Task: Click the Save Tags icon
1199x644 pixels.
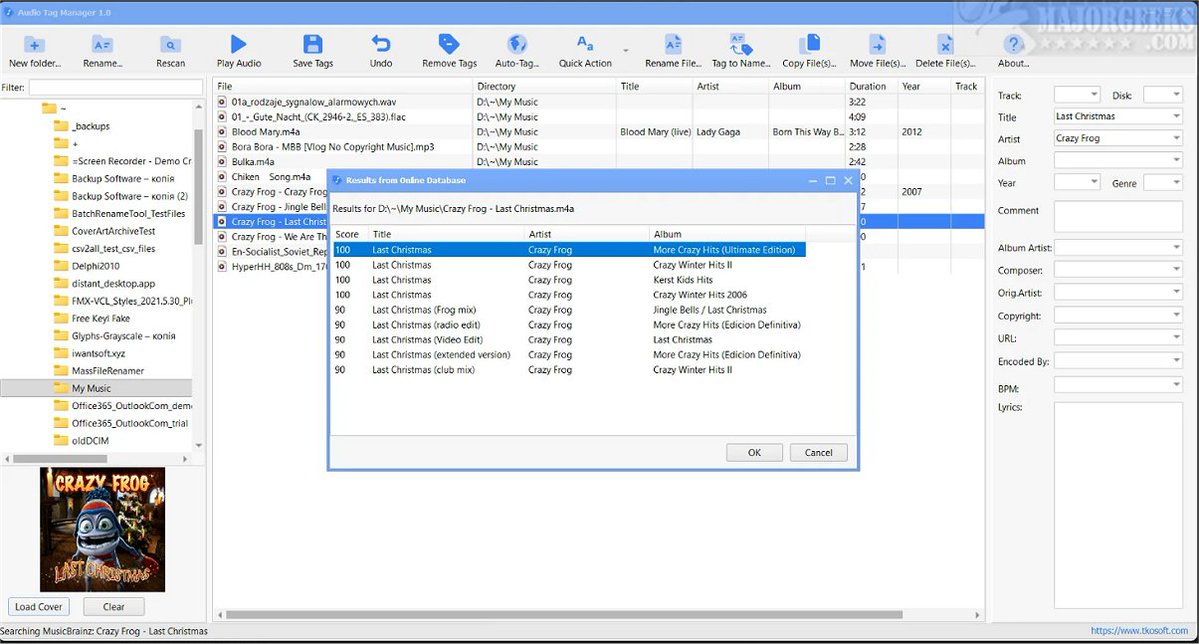Action: 313,44
